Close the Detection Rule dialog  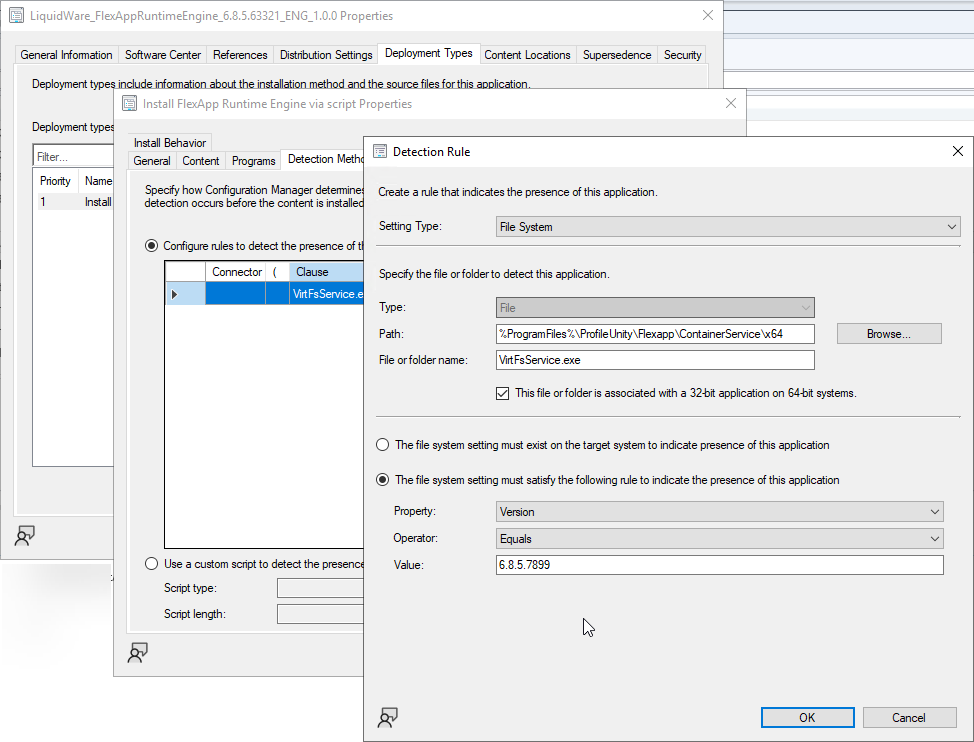click(957, 151)
